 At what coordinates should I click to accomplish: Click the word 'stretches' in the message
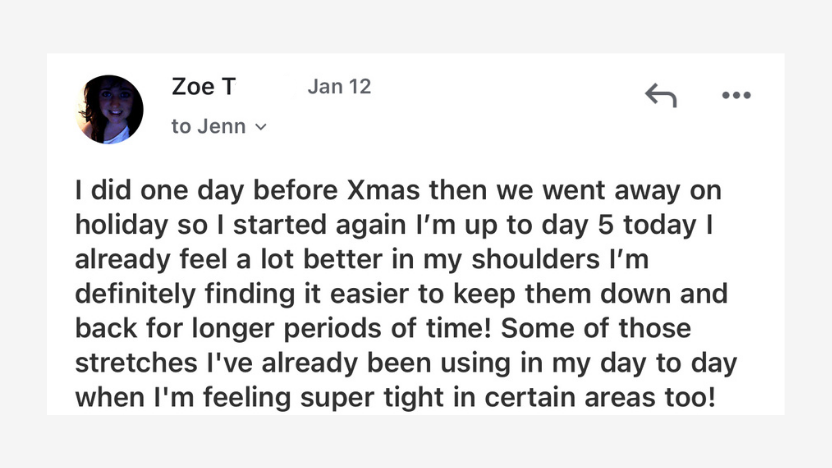point(136,363)
